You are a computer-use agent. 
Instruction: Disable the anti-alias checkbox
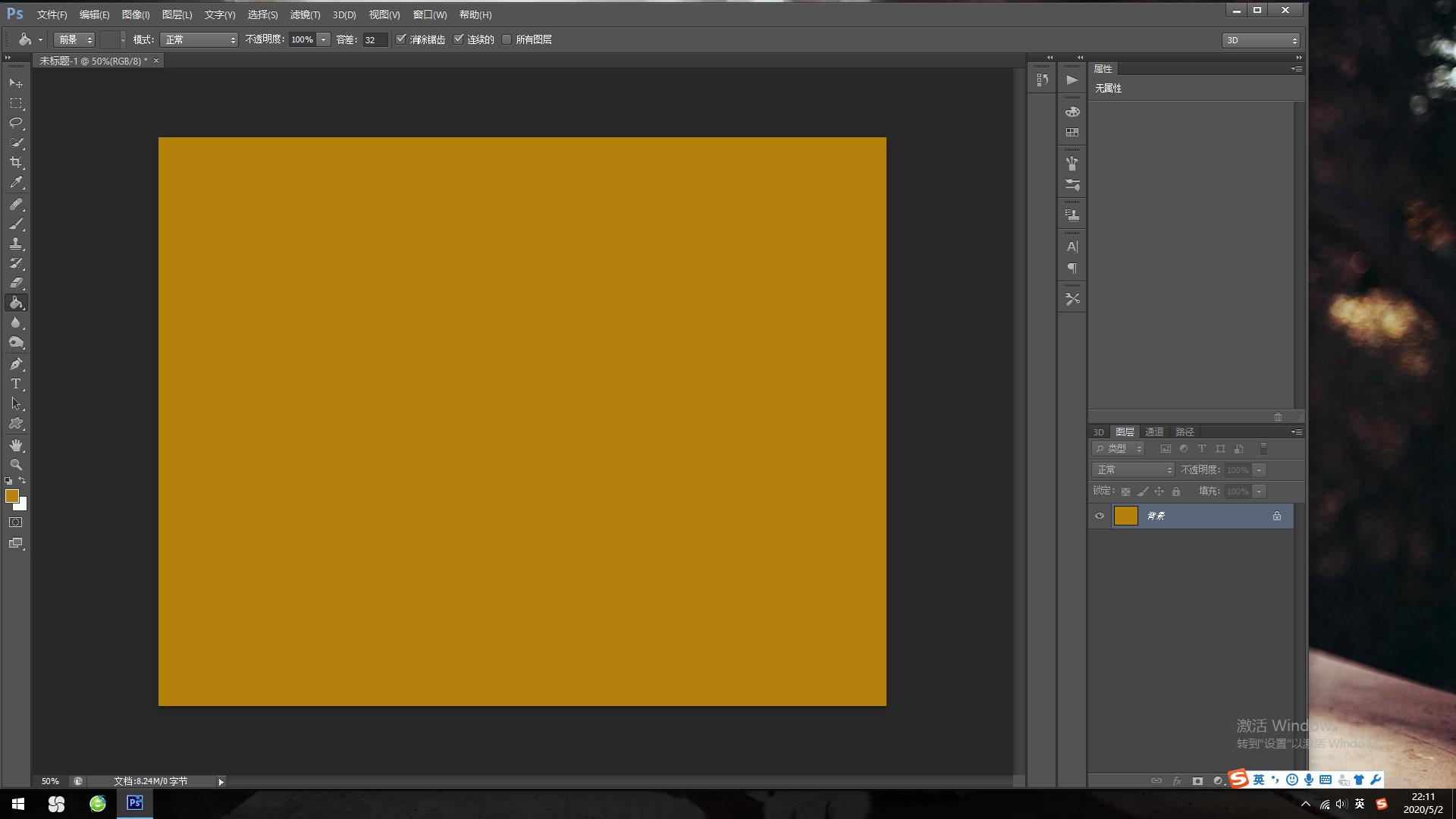pyautogui.click(x=401, y=39)
